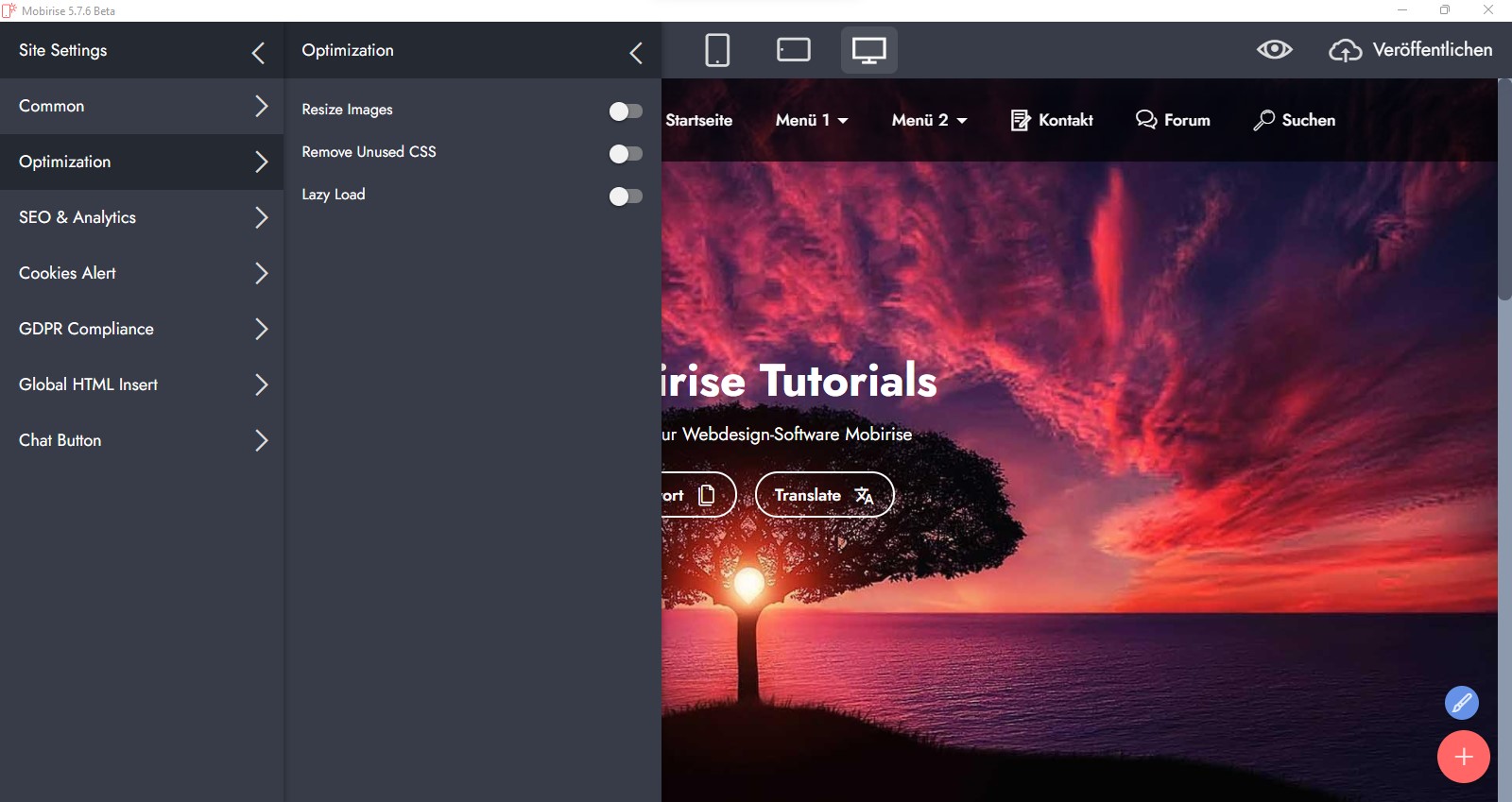Close Optimization panel with back arrow

click(636, 53)
